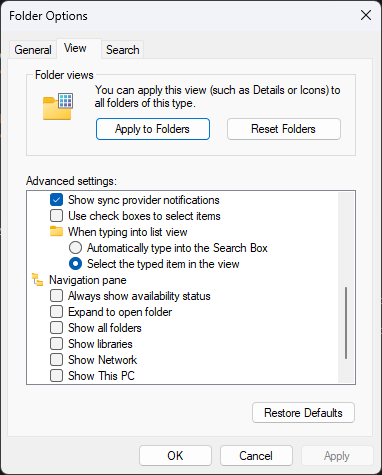Uncheck Show sync provider notifications
The height and width of the screenshot is (475, 382).
56,200
